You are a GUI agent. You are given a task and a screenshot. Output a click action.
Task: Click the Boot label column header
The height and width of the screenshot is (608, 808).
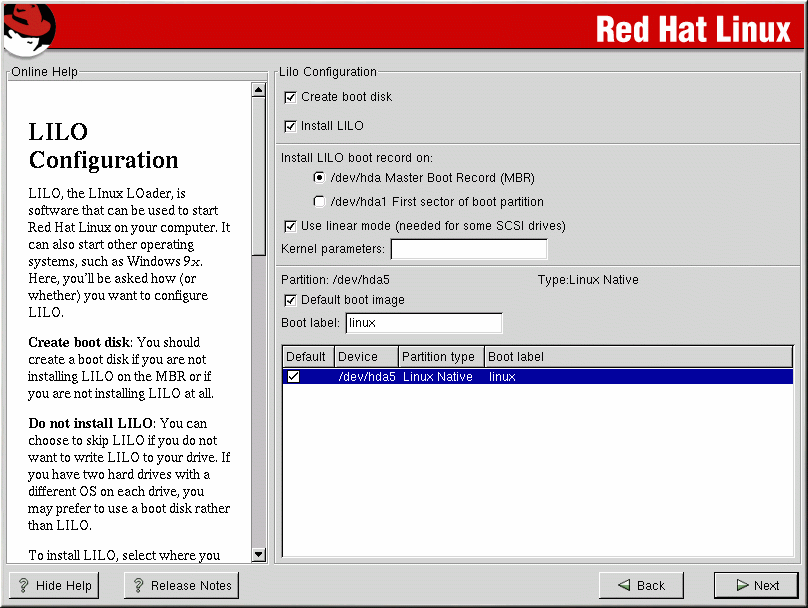pos(638,357)
